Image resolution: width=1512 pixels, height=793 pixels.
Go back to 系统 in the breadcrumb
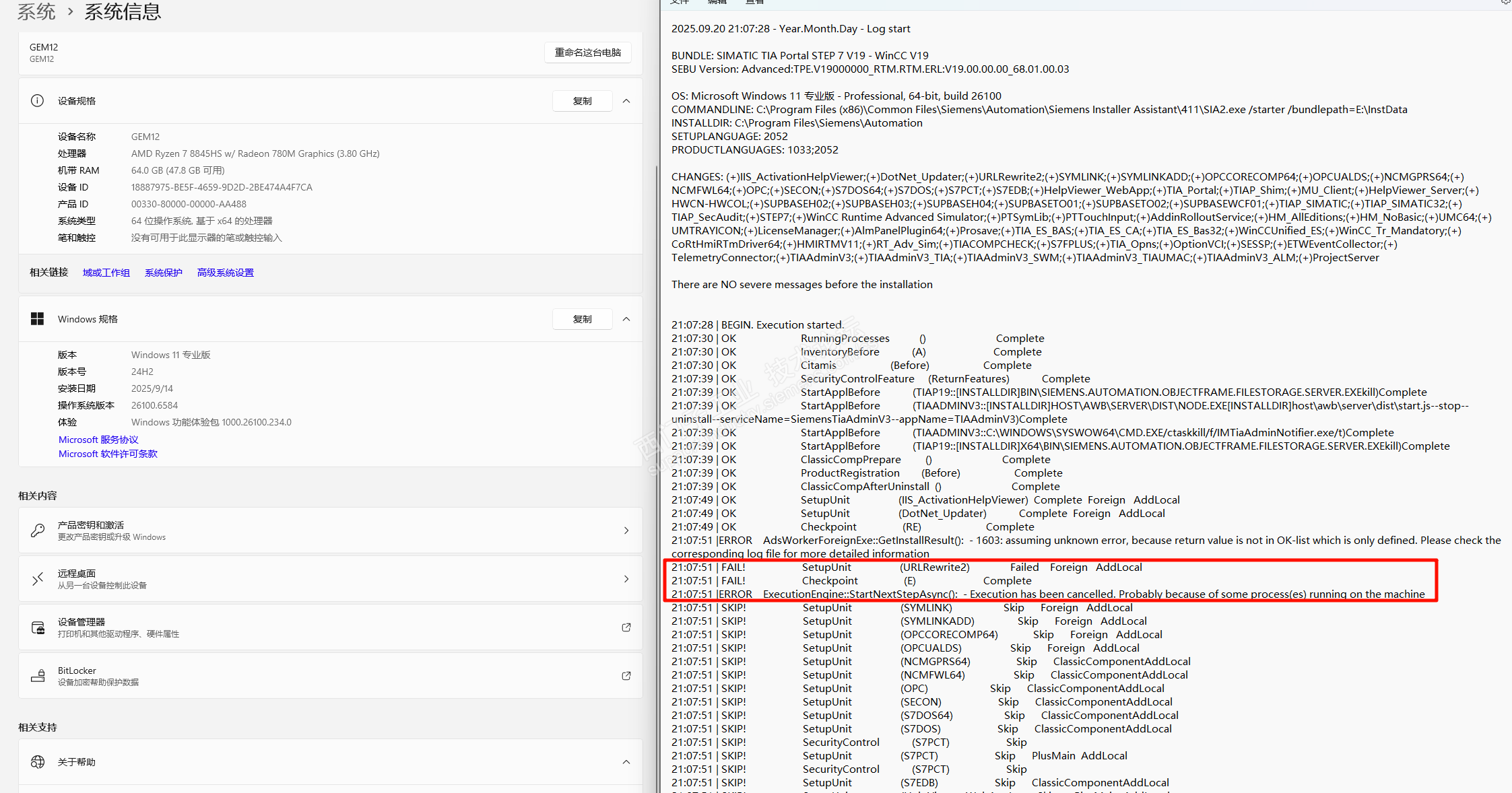[36, 11]
